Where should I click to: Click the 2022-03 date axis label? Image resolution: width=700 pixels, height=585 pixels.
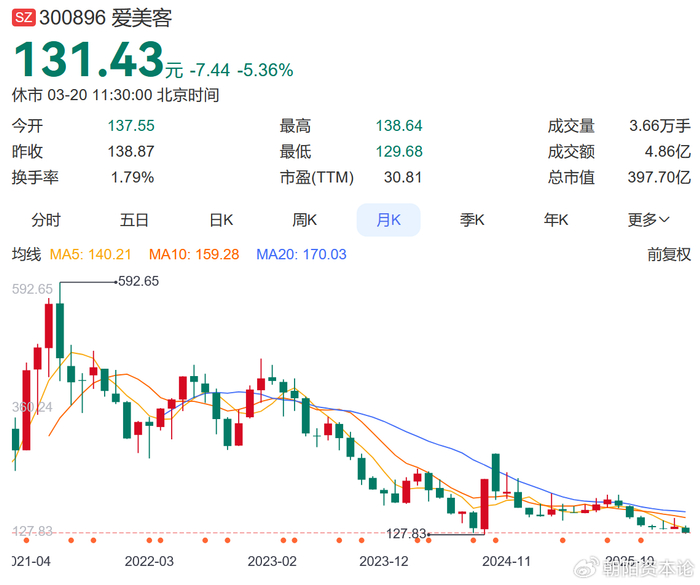149,561
